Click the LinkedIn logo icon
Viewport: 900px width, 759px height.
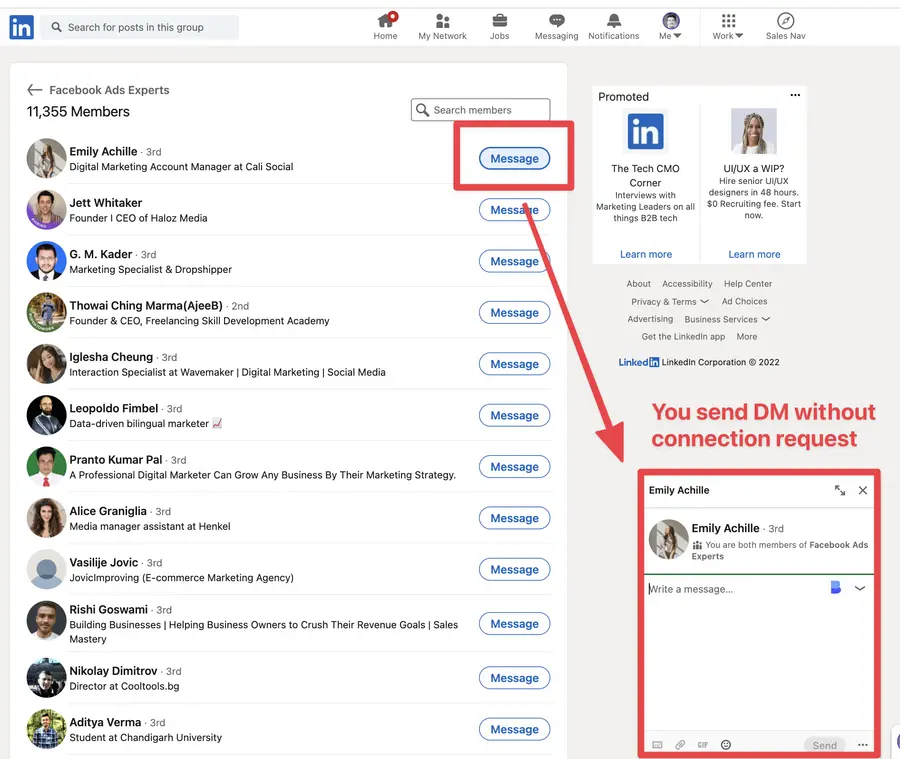click(x=21, y=26)
